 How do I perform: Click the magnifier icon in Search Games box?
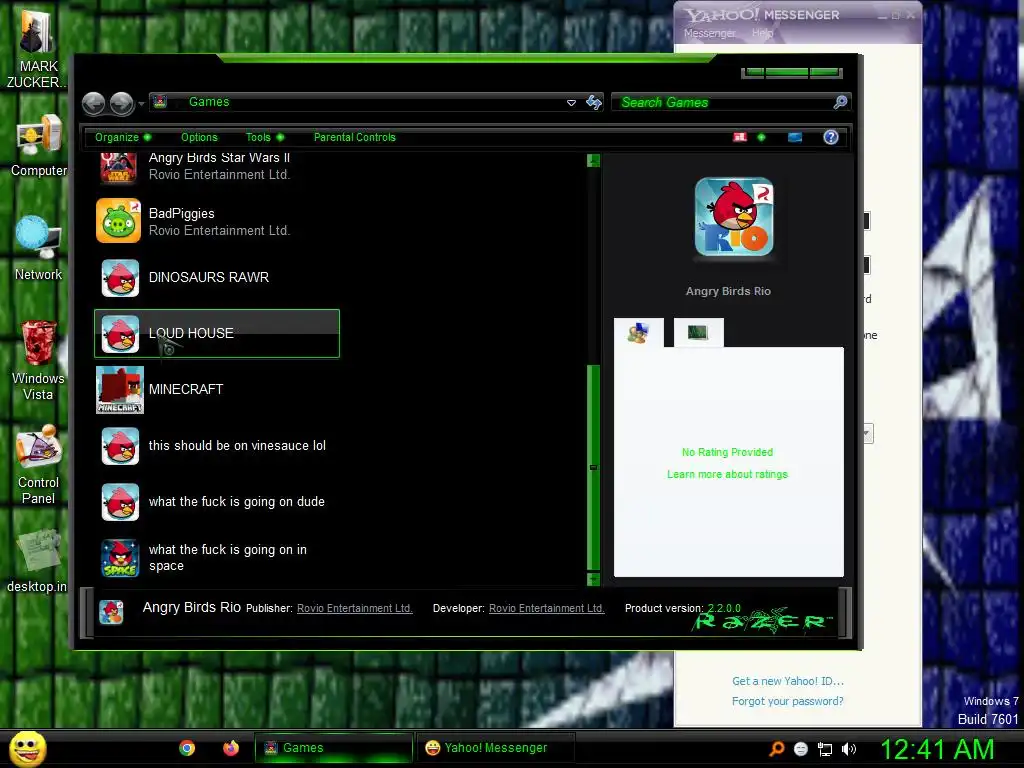click(x=840, y=102)
